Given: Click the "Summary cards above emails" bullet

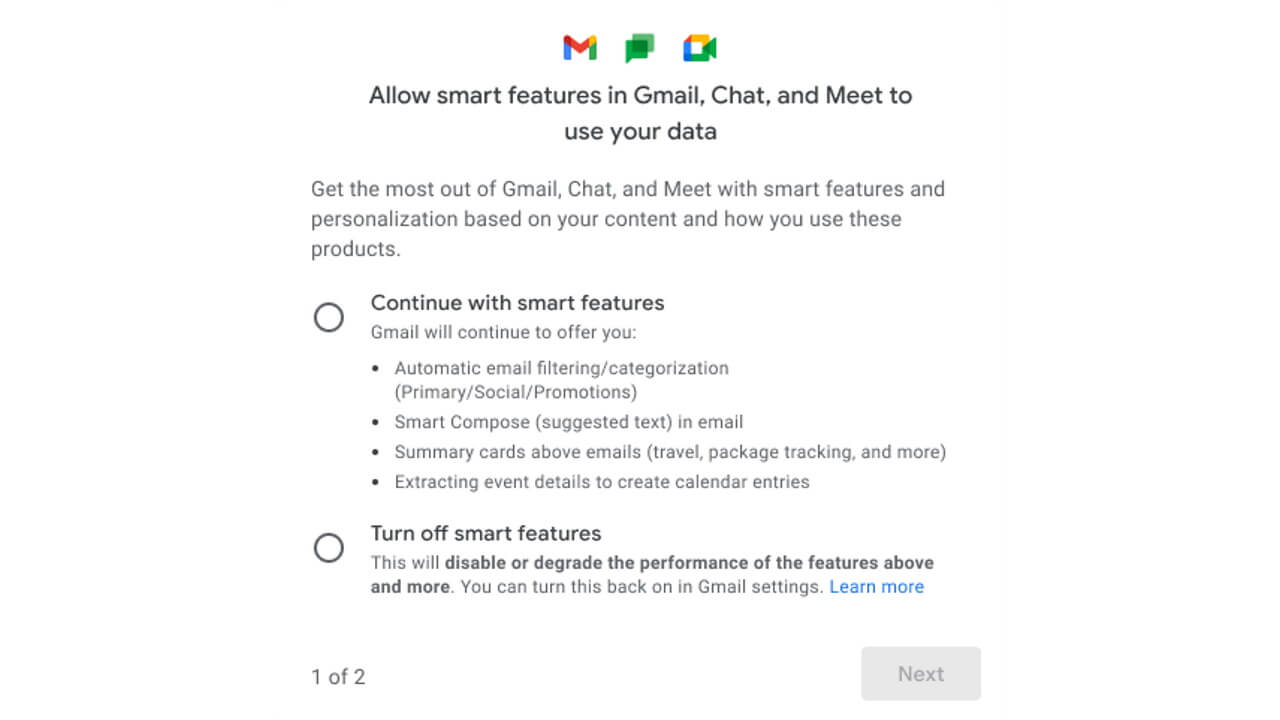Looking at the screenshot, I should coord(669,452).
